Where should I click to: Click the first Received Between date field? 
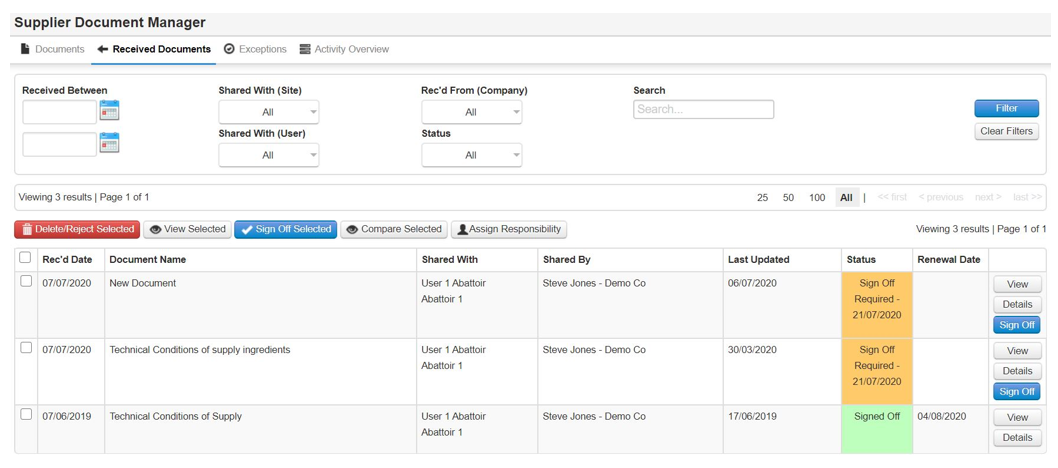pos(59,112)
